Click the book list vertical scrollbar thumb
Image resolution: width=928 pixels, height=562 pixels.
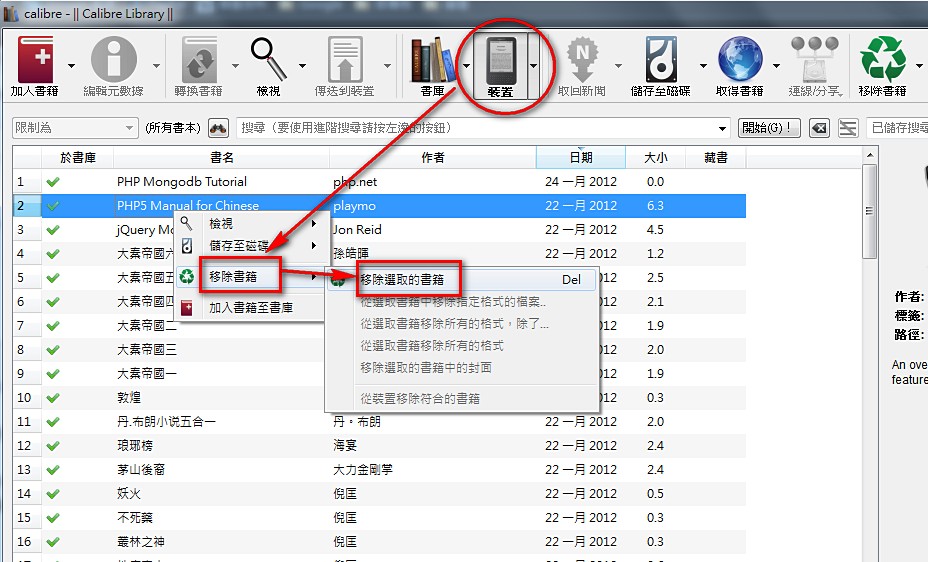pyautogui.click(x=869, y=211)
